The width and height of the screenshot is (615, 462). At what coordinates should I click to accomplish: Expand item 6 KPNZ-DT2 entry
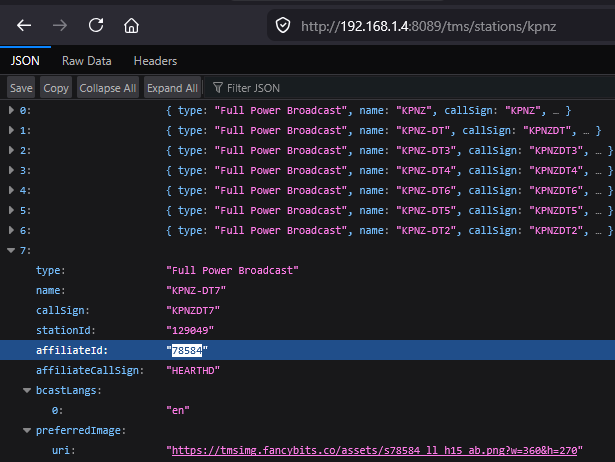[x=11, y=230]
